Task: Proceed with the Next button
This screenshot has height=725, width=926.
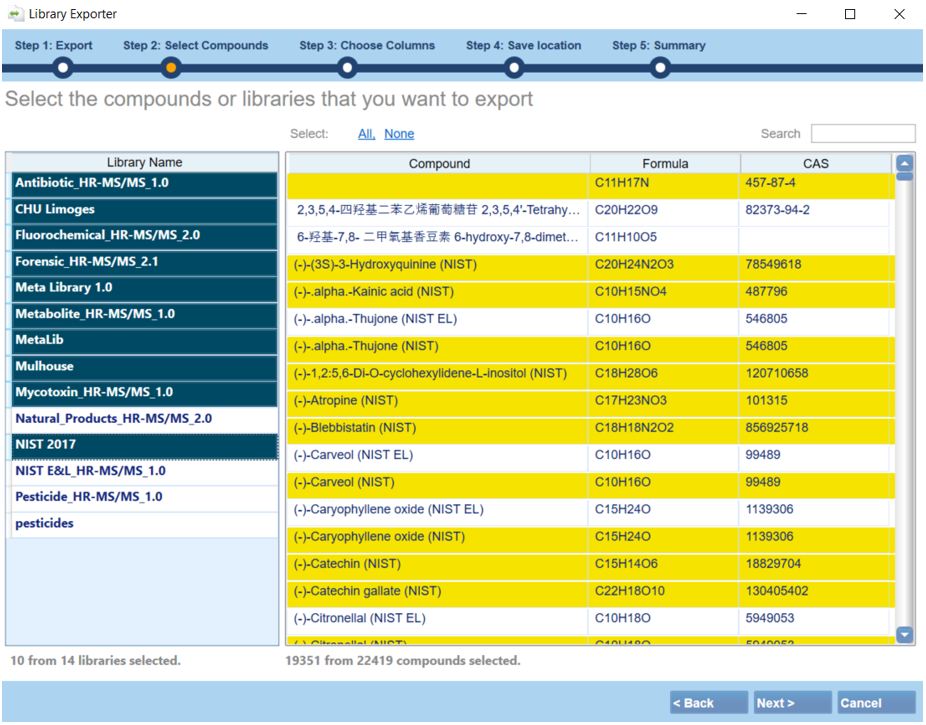Action: pyautogui.click(x=793, y=703)
